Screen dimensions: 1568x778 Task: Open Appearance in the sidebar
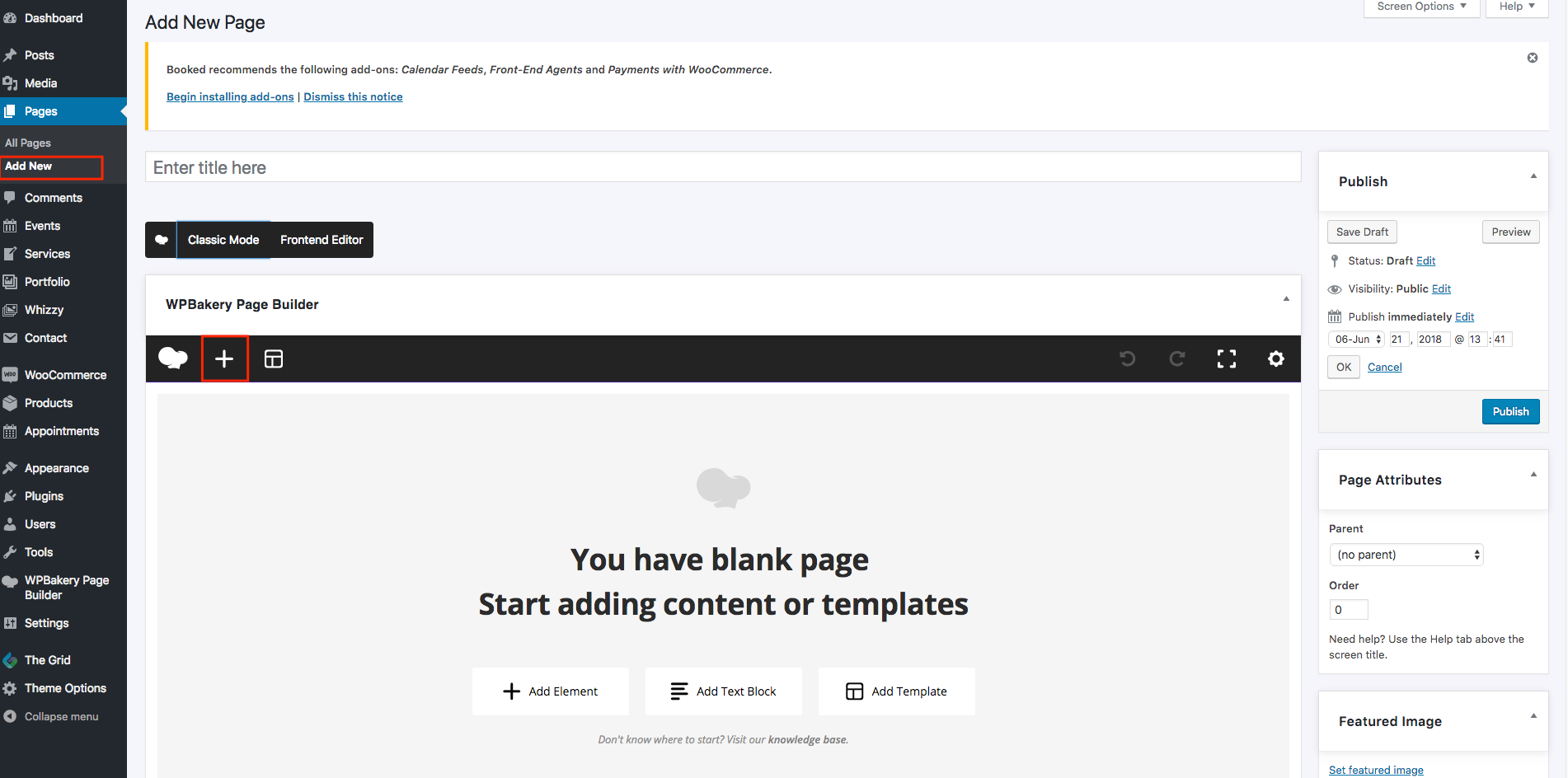(x=57, y=468)
